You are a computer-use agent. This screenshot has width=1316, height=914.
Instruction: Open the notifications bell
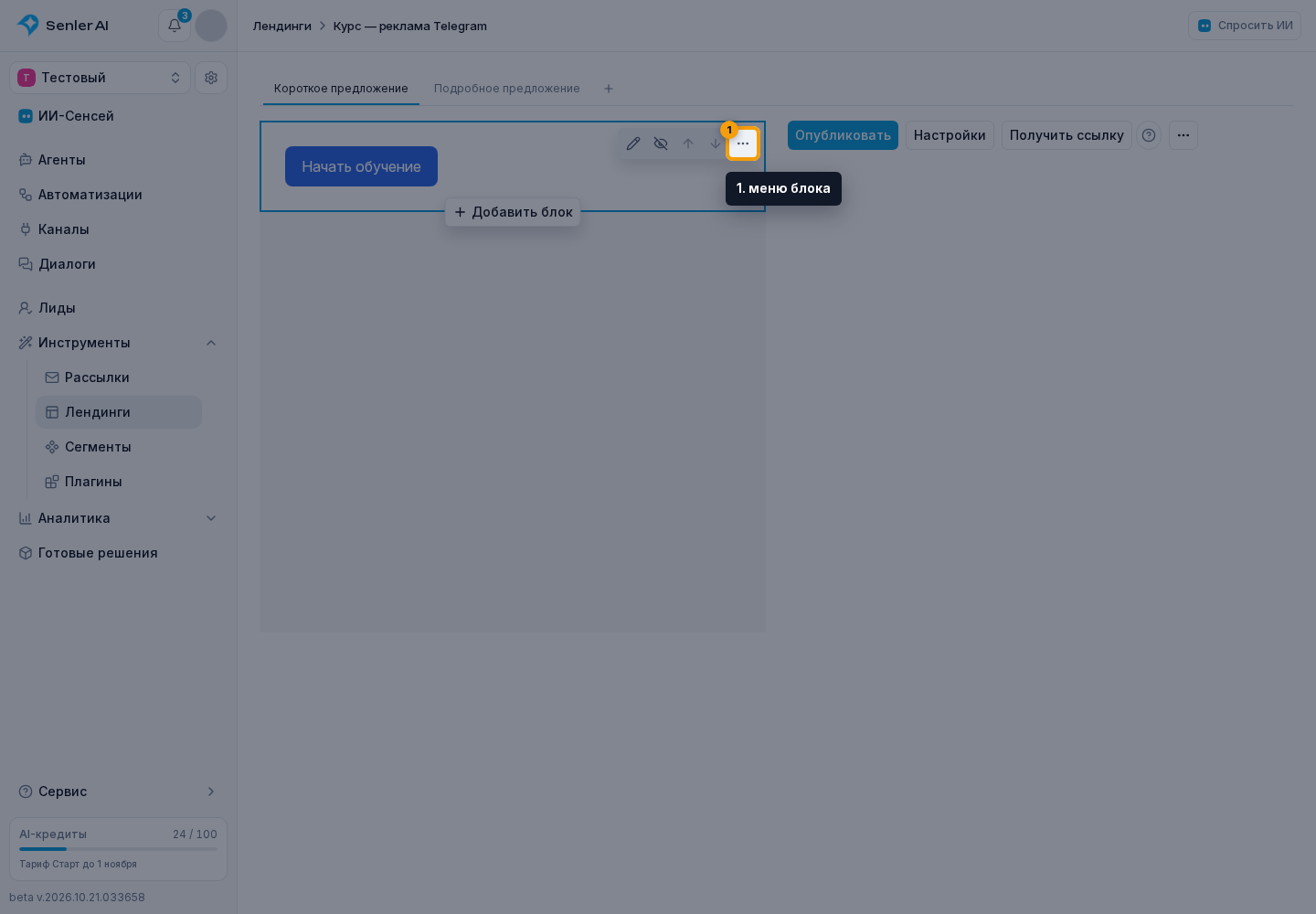(175, 26)
